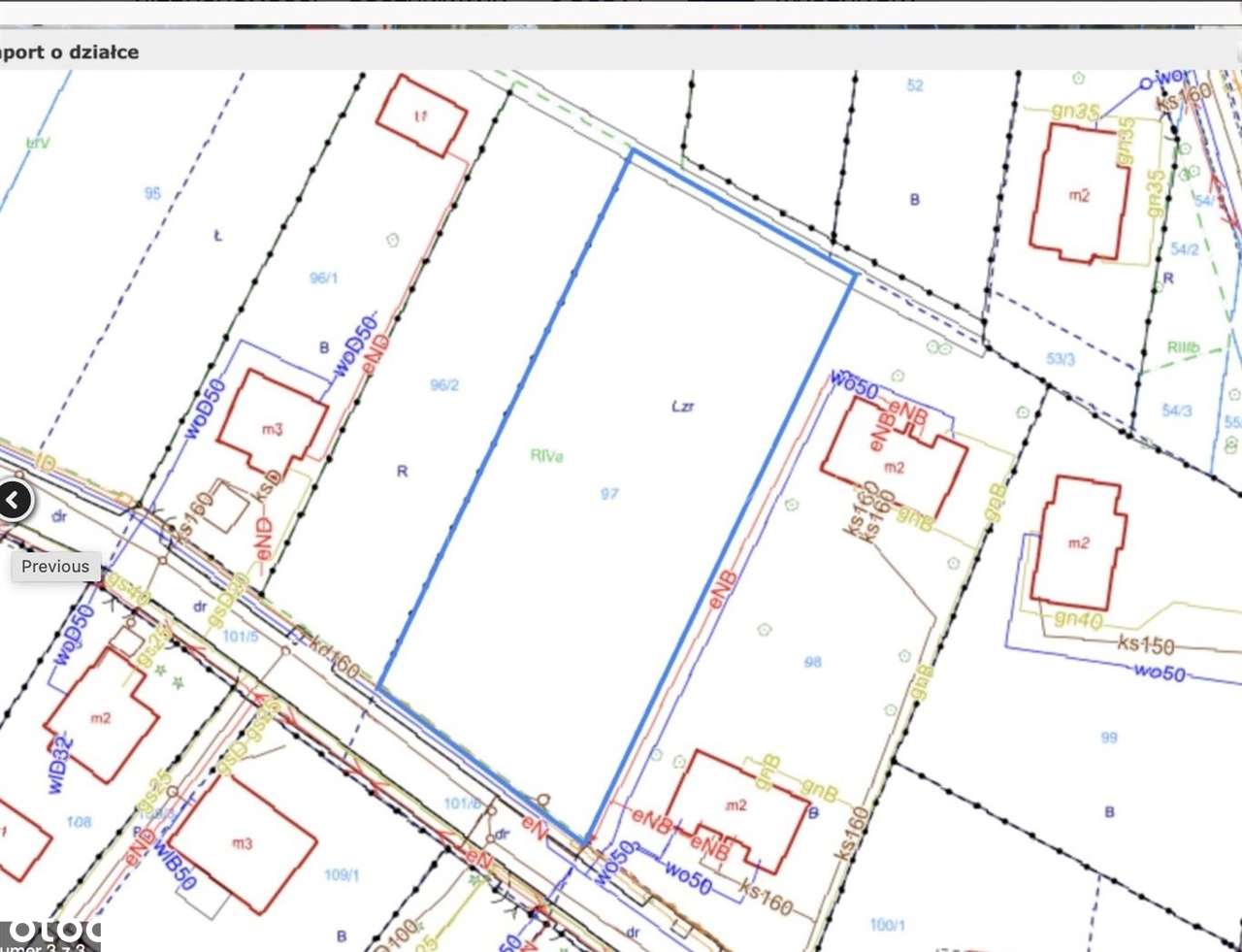Viewport: 1242px width, 952px height.
Task: Select parcel number 108
Action: click(79, 822)
